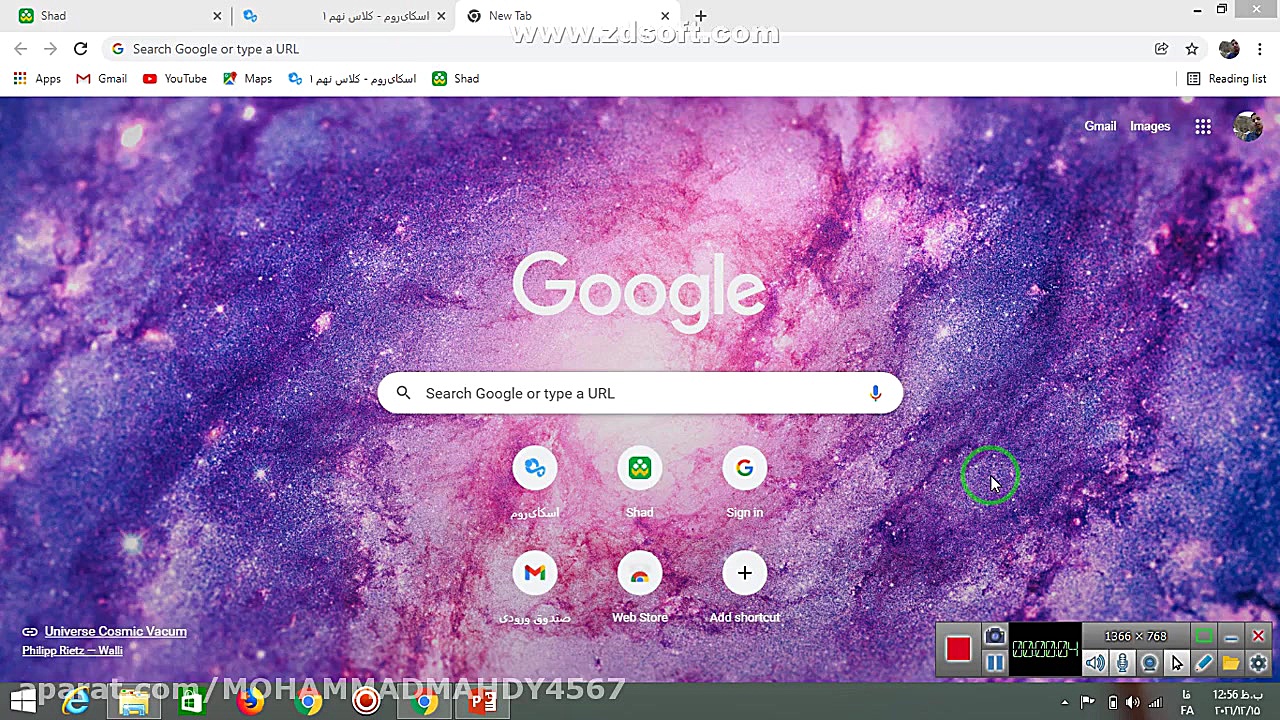This screenshot has width=1280, height=720.
Task: Open the recorder's output folder
Action: [x=1231, y=663]
